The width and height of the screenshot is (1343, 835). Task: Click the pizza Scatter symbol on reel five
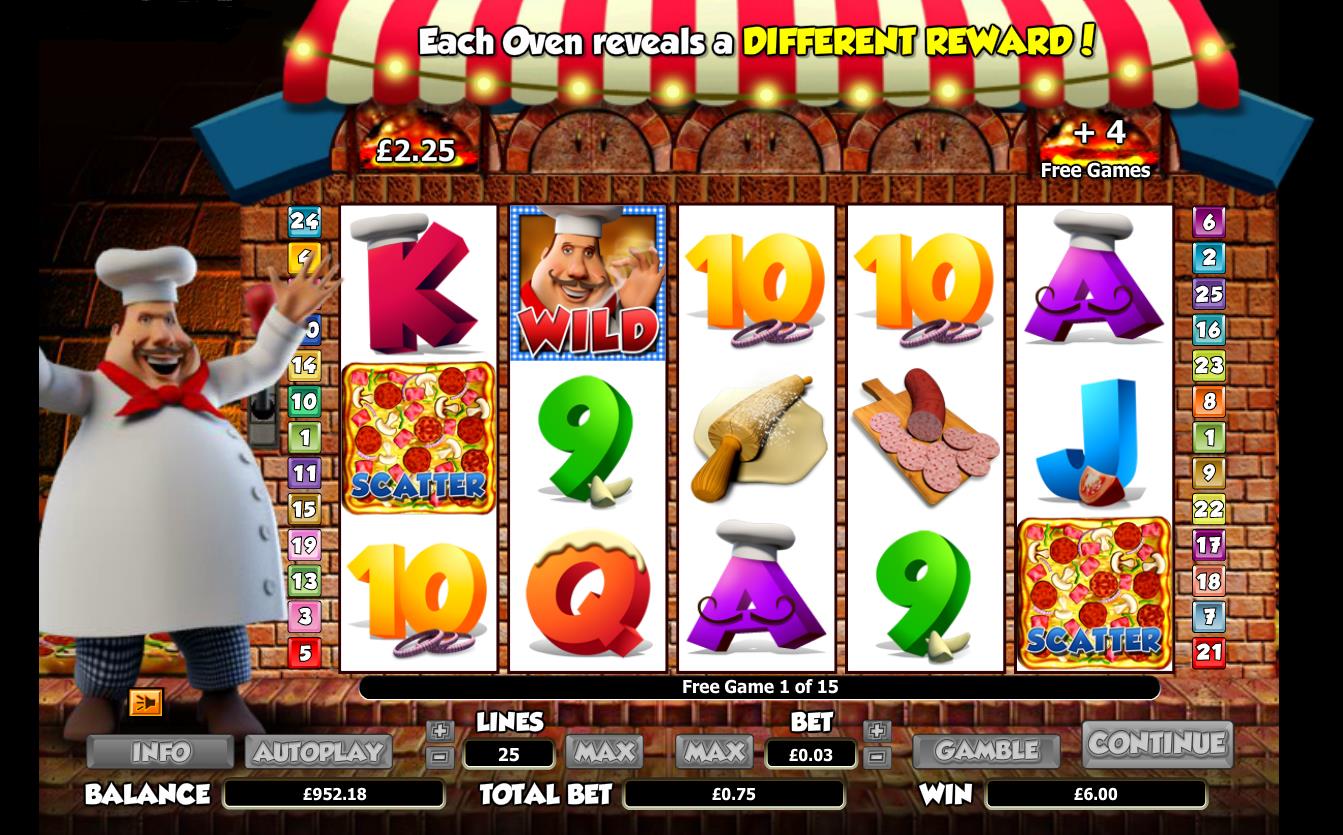pyautogui.click(x=1094, y=594)
